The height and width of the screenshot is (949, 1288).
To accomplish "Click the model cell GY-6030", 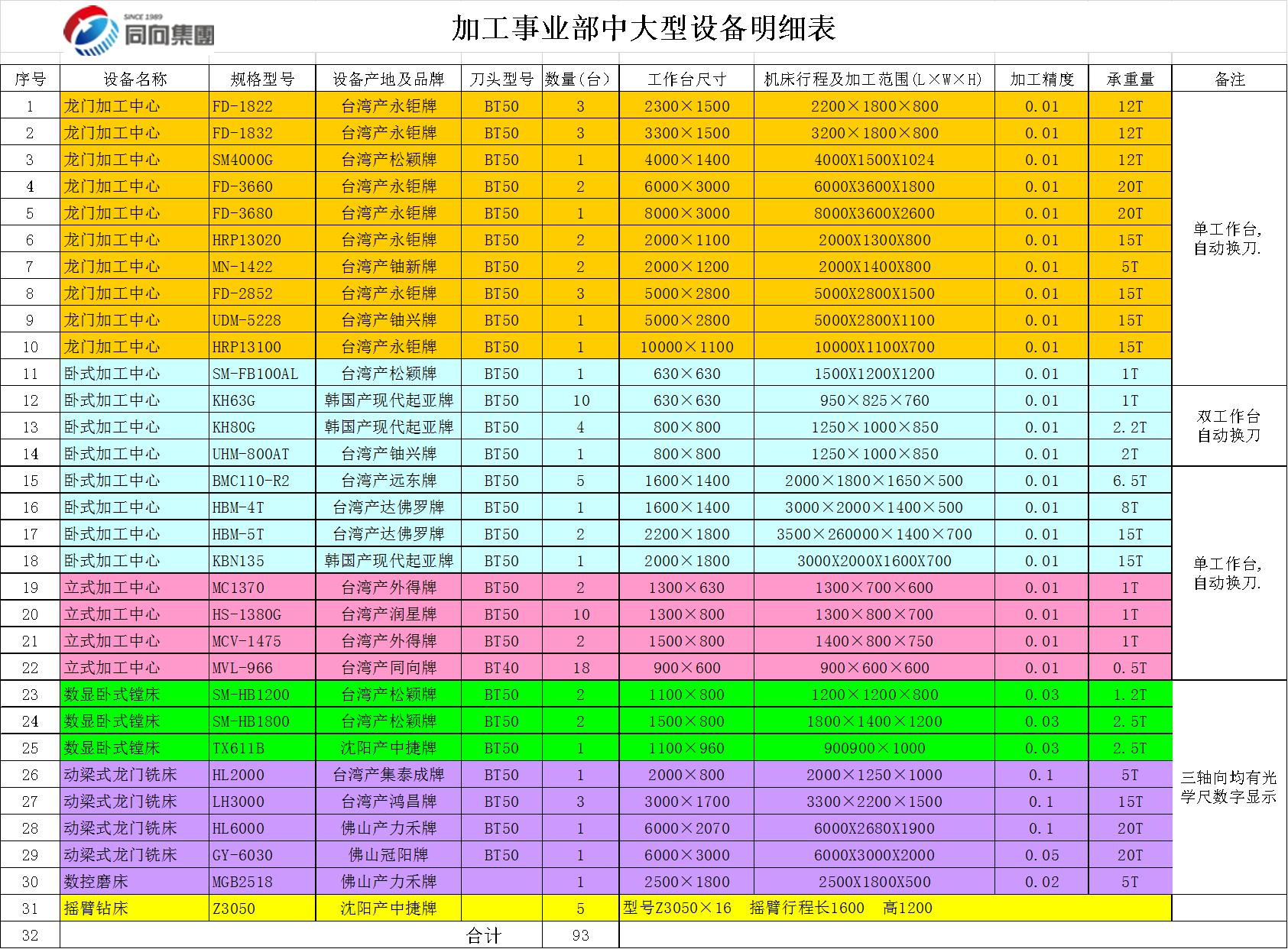I will coord(262,854).
